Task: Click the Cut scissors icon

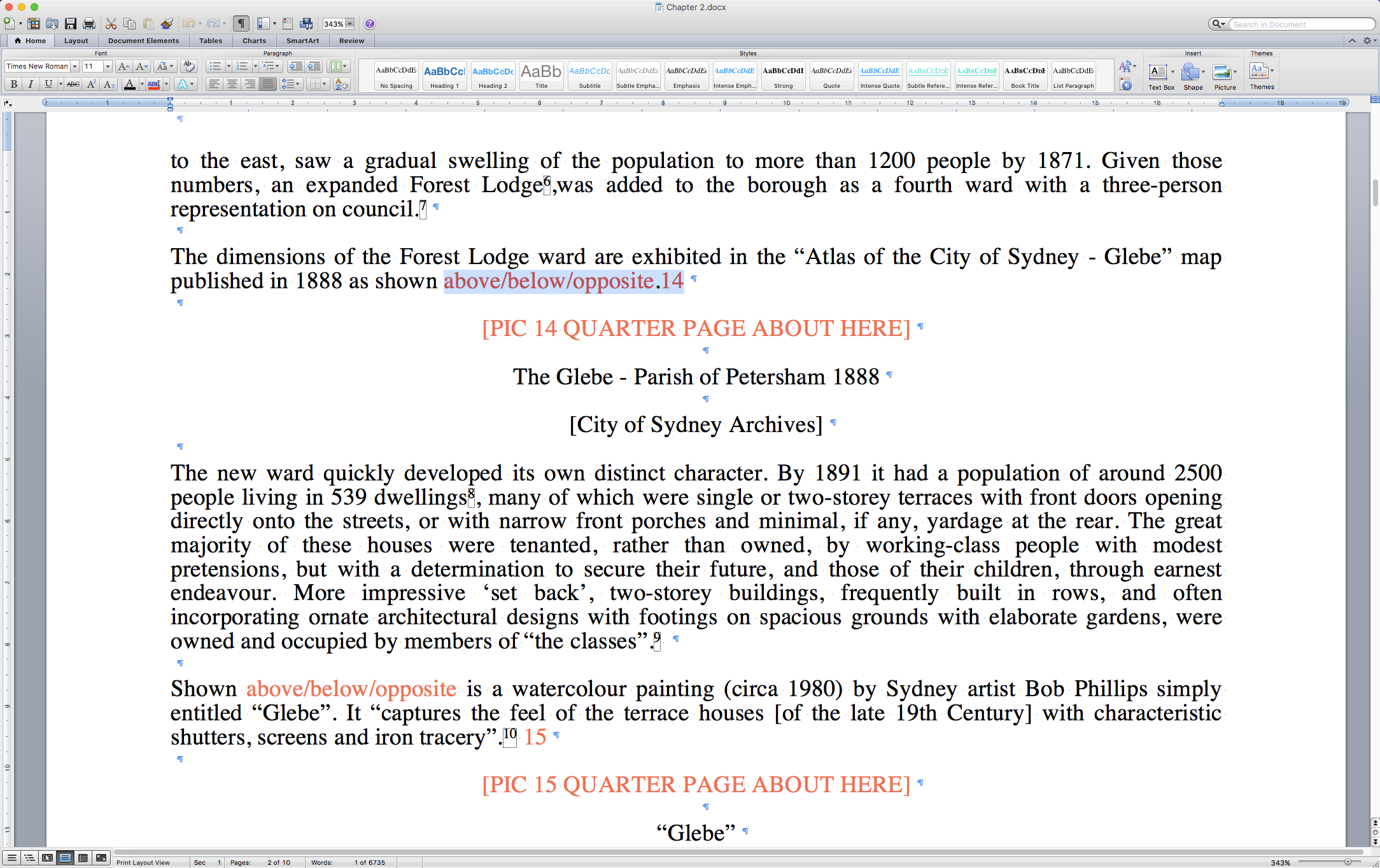Action: pyautogui.click(x=111, y=24)
